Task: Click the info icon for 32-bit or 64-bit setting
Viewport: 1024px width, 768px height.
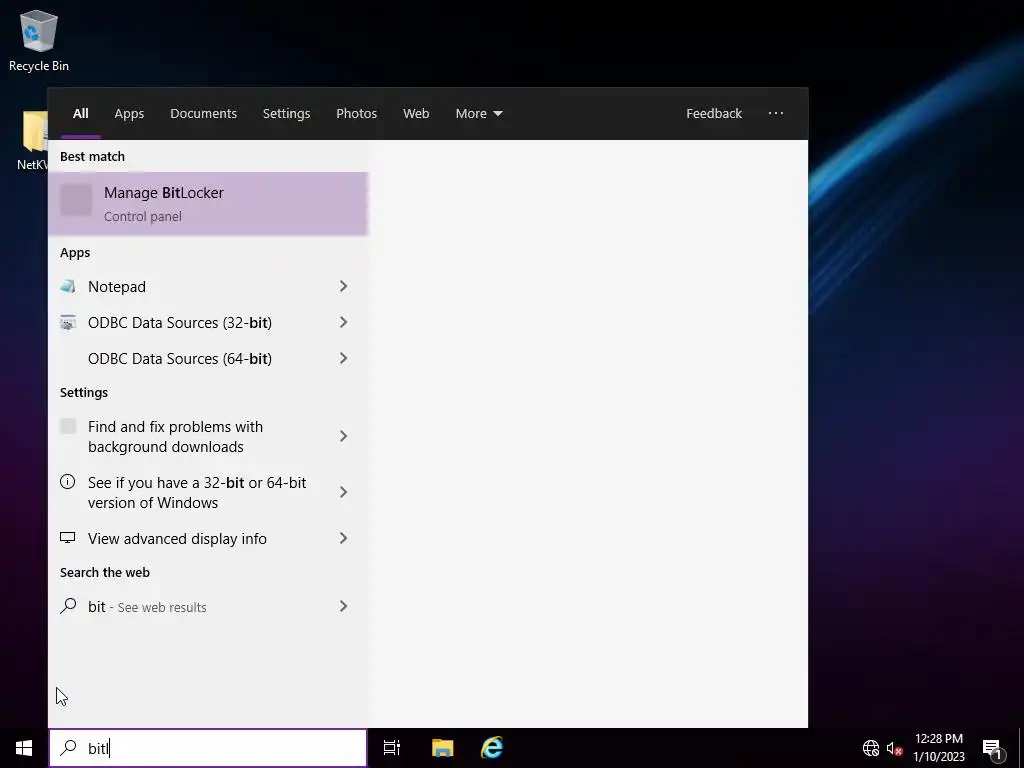Action: pos(67,482)
